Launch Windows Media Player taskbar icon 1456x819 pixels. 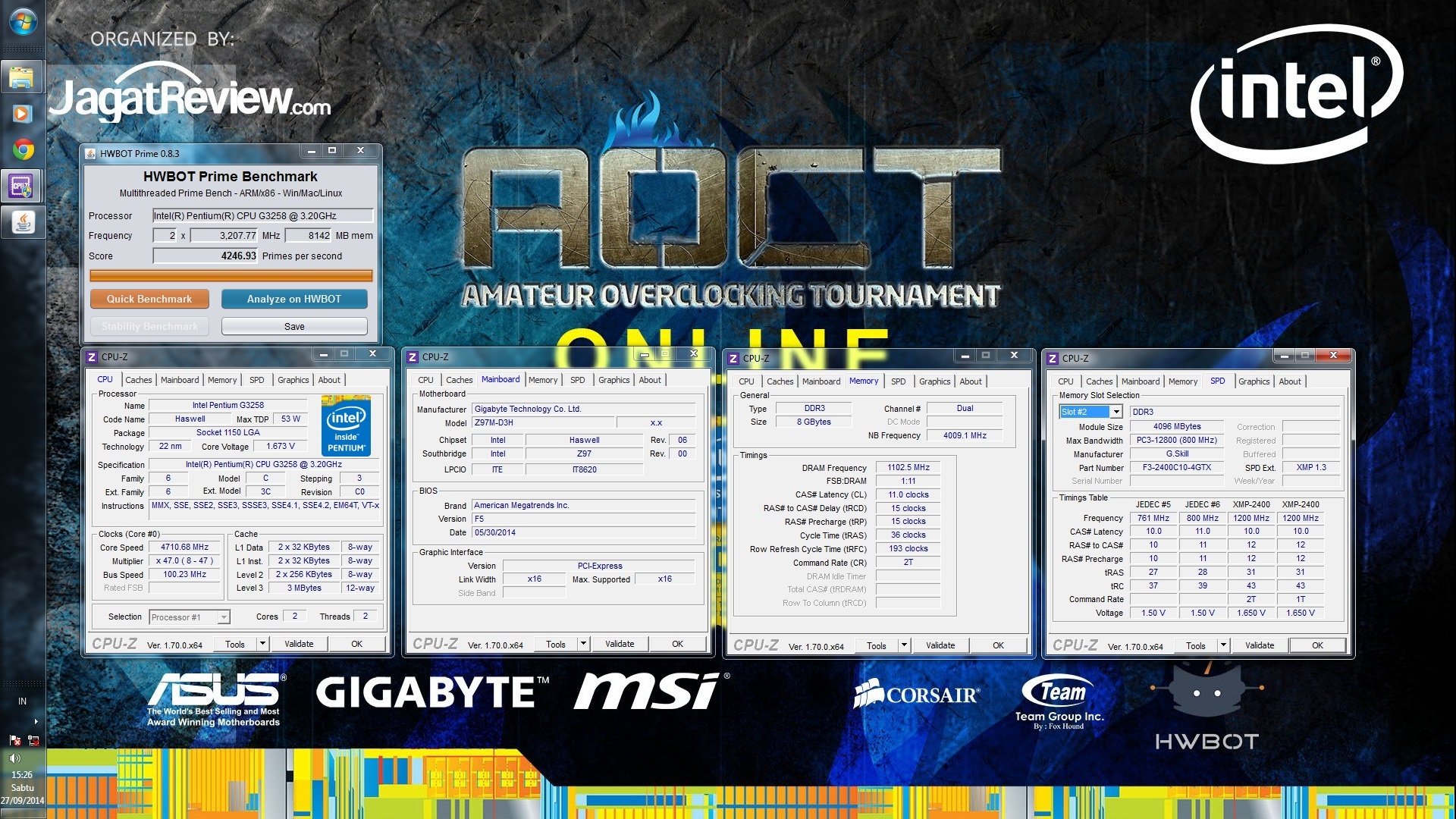(22, 114)
